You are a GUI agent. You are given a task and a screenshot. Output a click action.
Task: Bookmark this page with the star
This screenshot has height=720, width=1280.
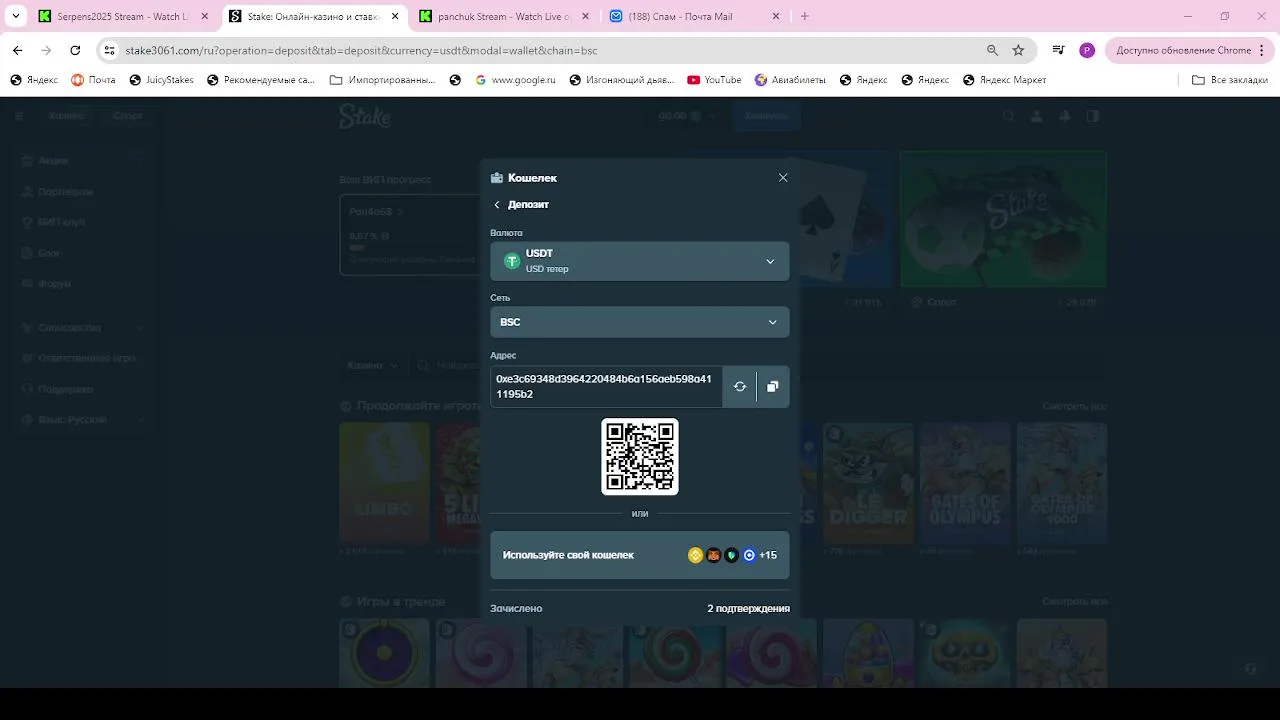click(x=1018, y=50)
